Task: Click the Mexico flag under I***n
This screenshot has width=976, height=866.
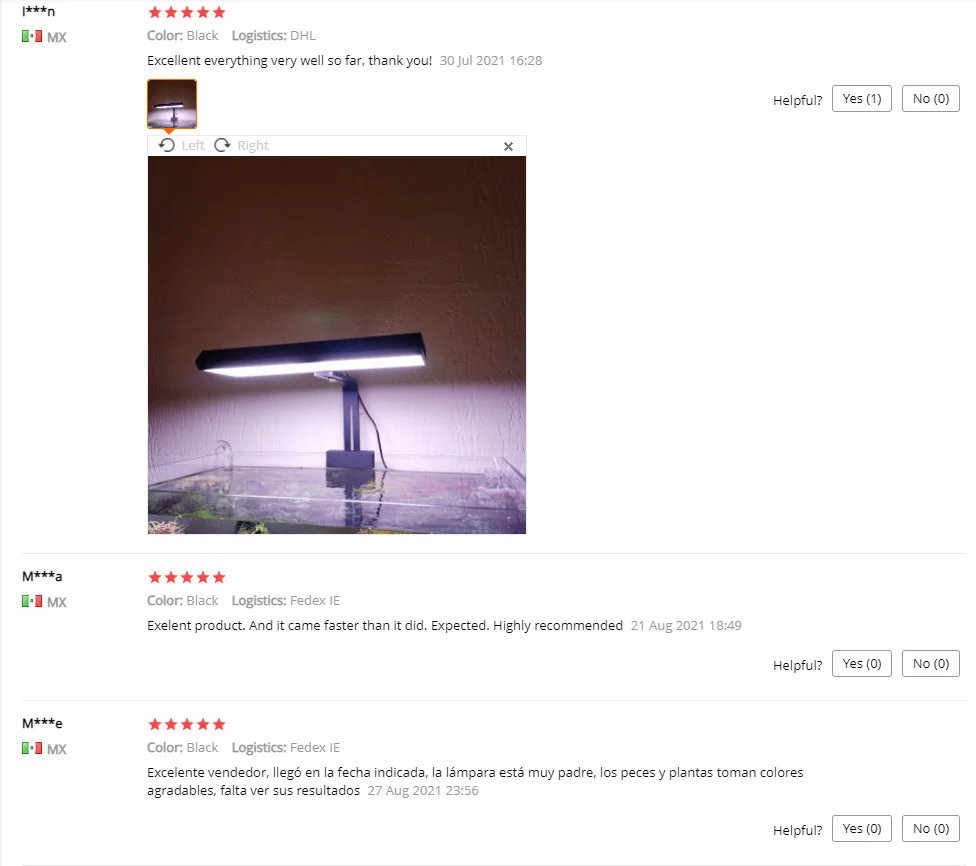Action: [x=32, y=36]
